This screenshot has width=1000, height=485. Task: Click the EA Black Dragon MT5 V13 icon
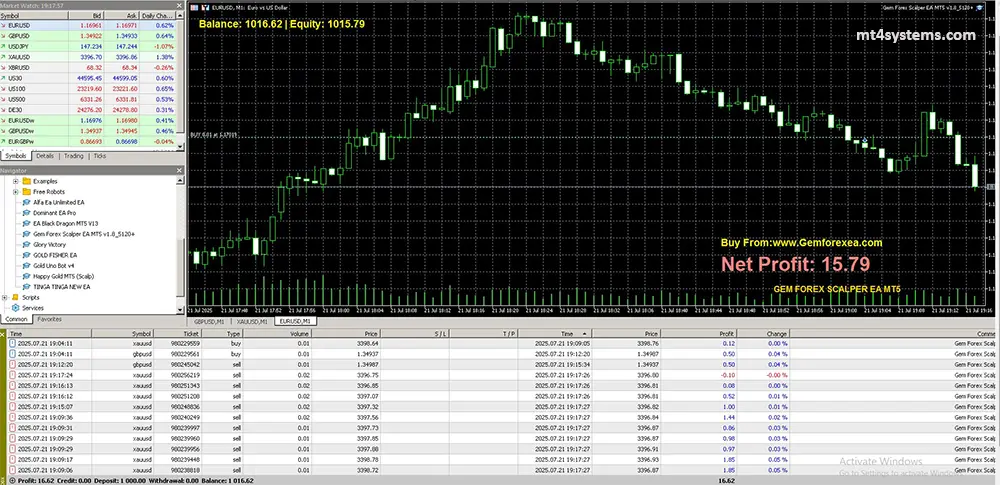tap(26, 223)
